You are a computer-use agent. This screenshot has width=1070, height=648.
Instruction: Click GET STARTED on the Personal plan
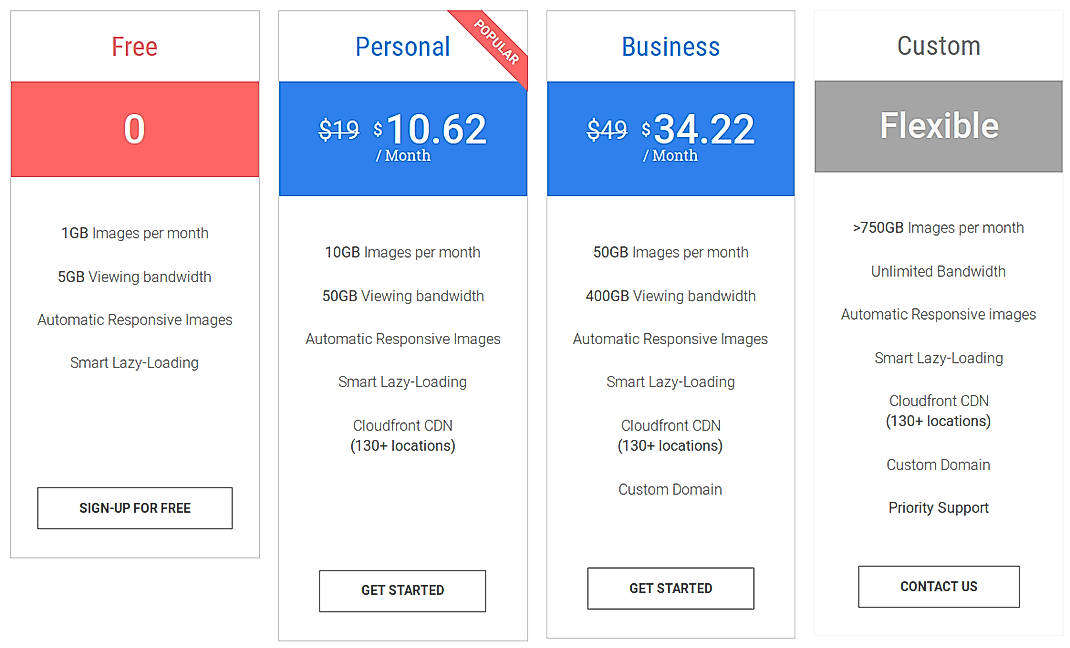pyautogui.click(x=402, y=591)
